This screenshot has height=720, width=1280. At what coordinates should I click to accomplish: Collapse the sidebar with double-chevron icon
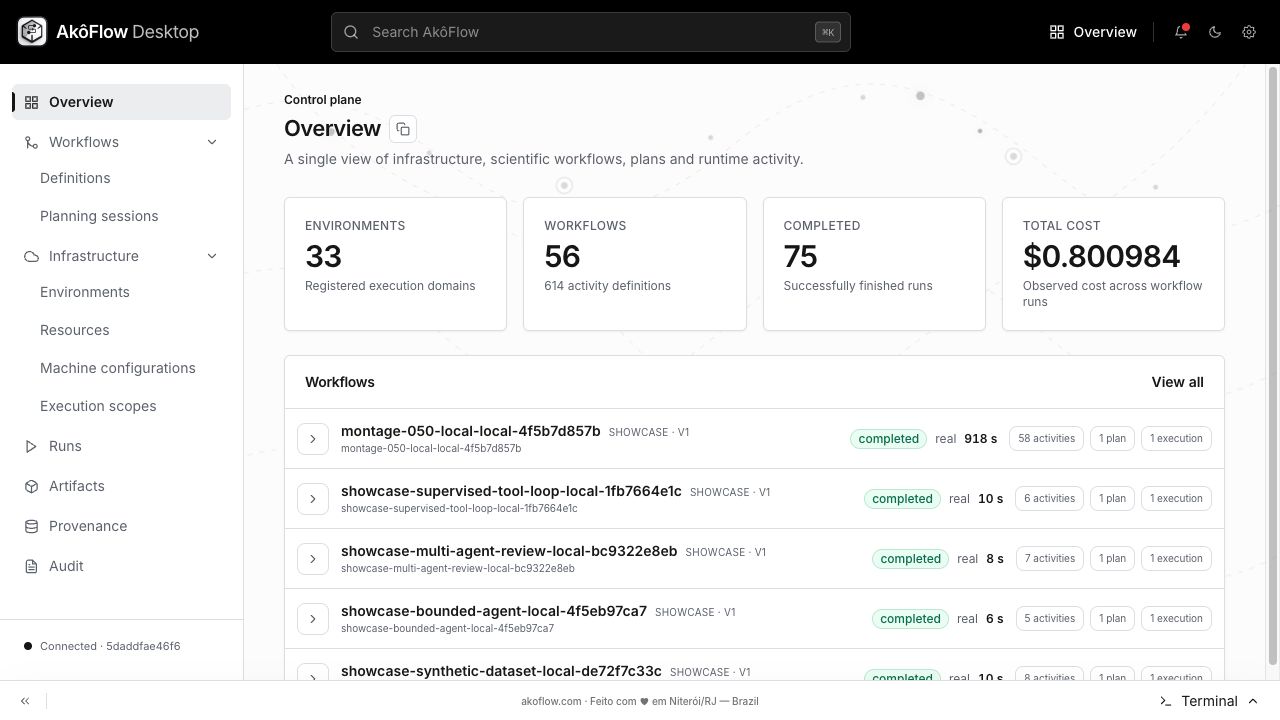[25, 701]
